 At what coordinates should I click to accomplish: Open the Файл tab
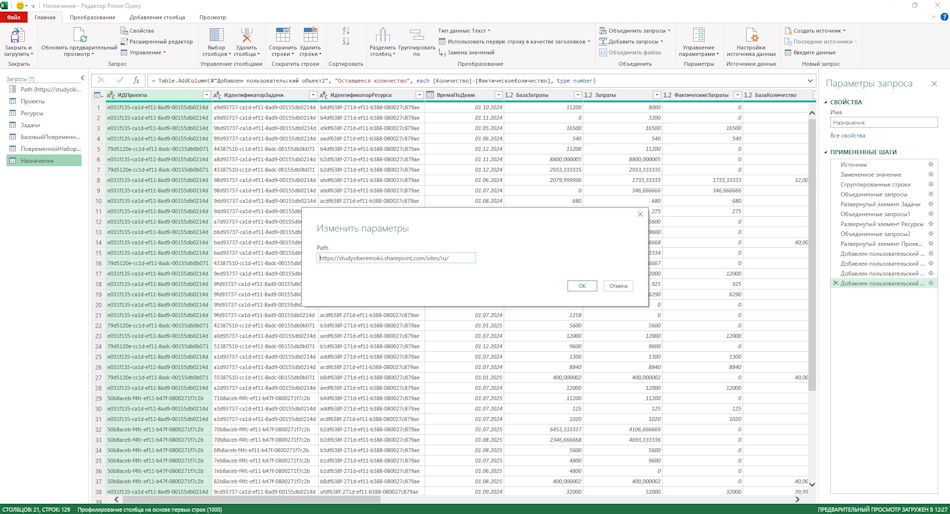coord(13,17)
